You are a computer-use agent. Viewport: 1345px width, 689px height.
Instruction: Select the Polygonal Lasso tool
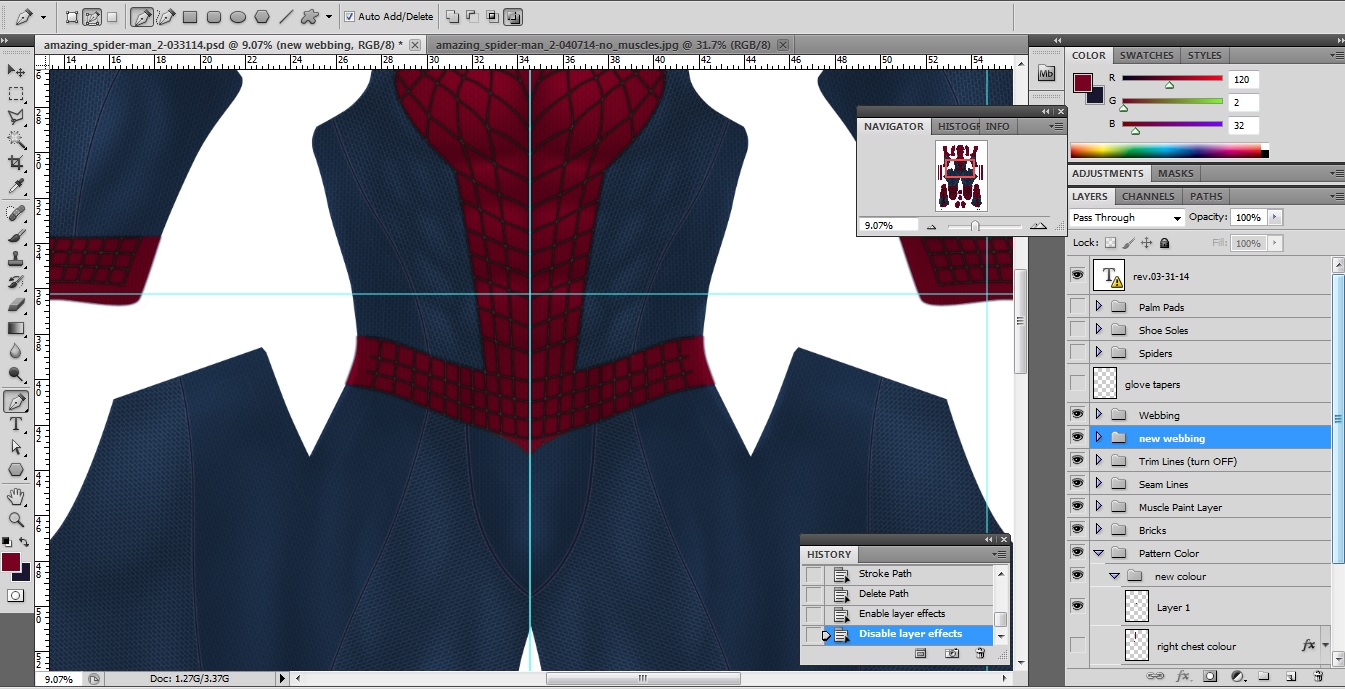point(16,117)
